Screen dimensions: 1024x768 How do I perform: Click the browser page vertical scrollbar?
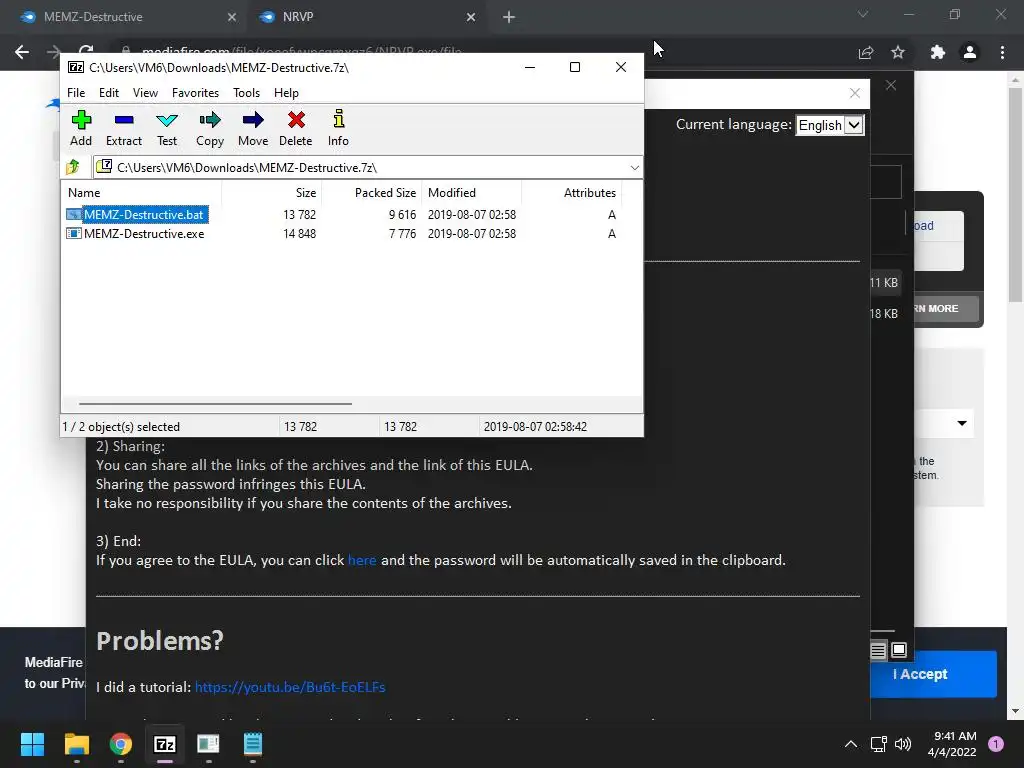tap(1015, 196)
